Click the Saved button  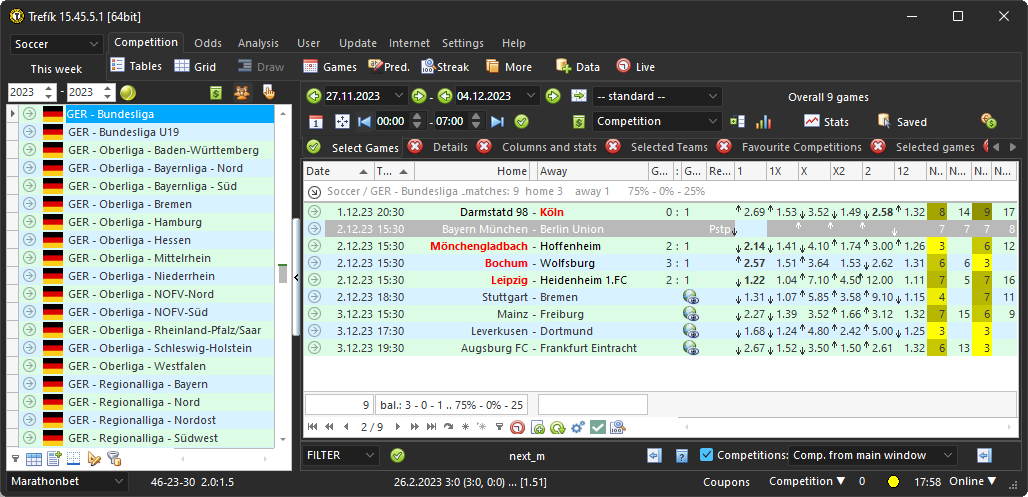(901, 121)
